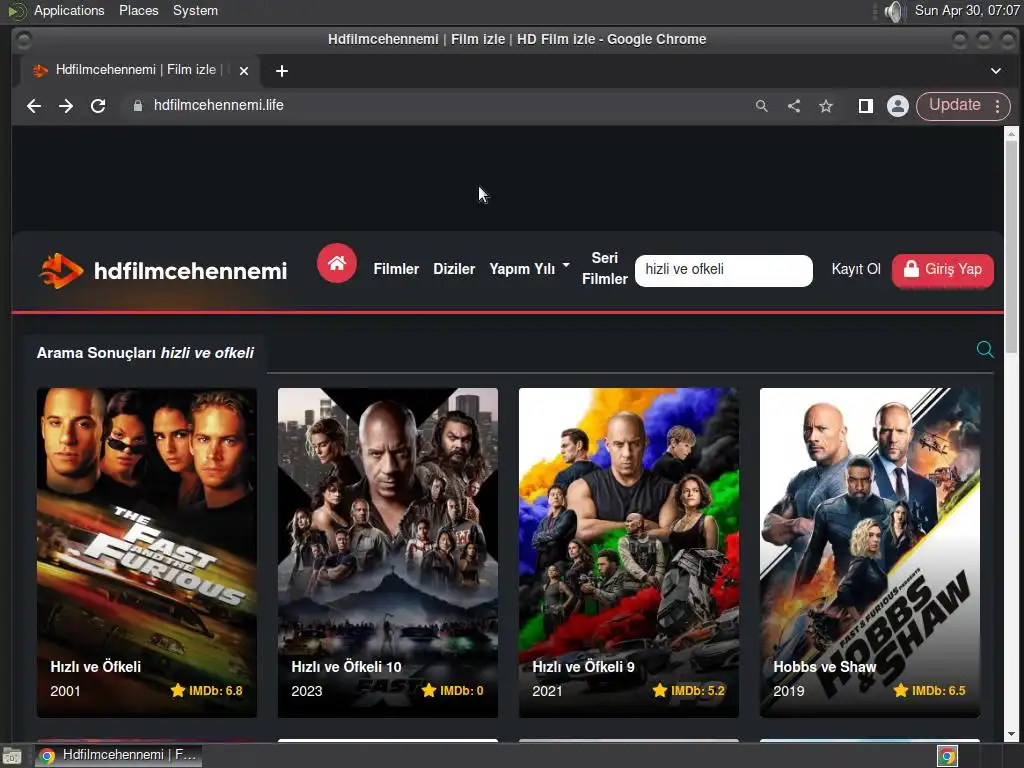Click the IMDb: 0 rating text

click(x=461, y=691)
